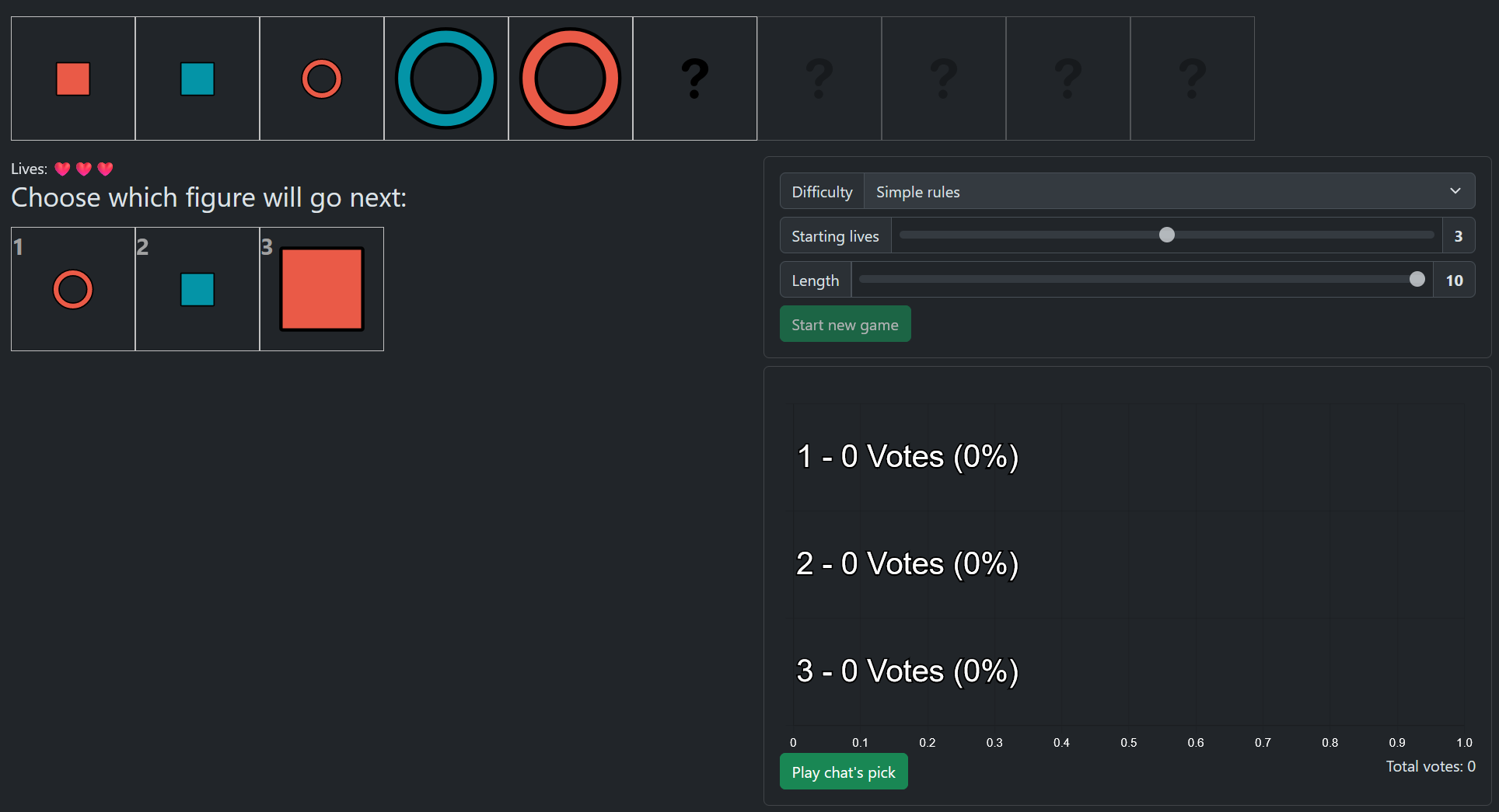Choose option 2, the small teal square

(197, 289)
